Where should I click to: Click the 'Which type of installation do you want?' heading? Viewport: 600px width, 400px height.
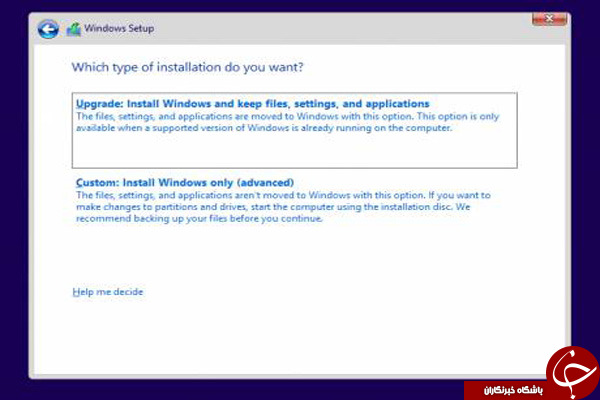[188, 67]
